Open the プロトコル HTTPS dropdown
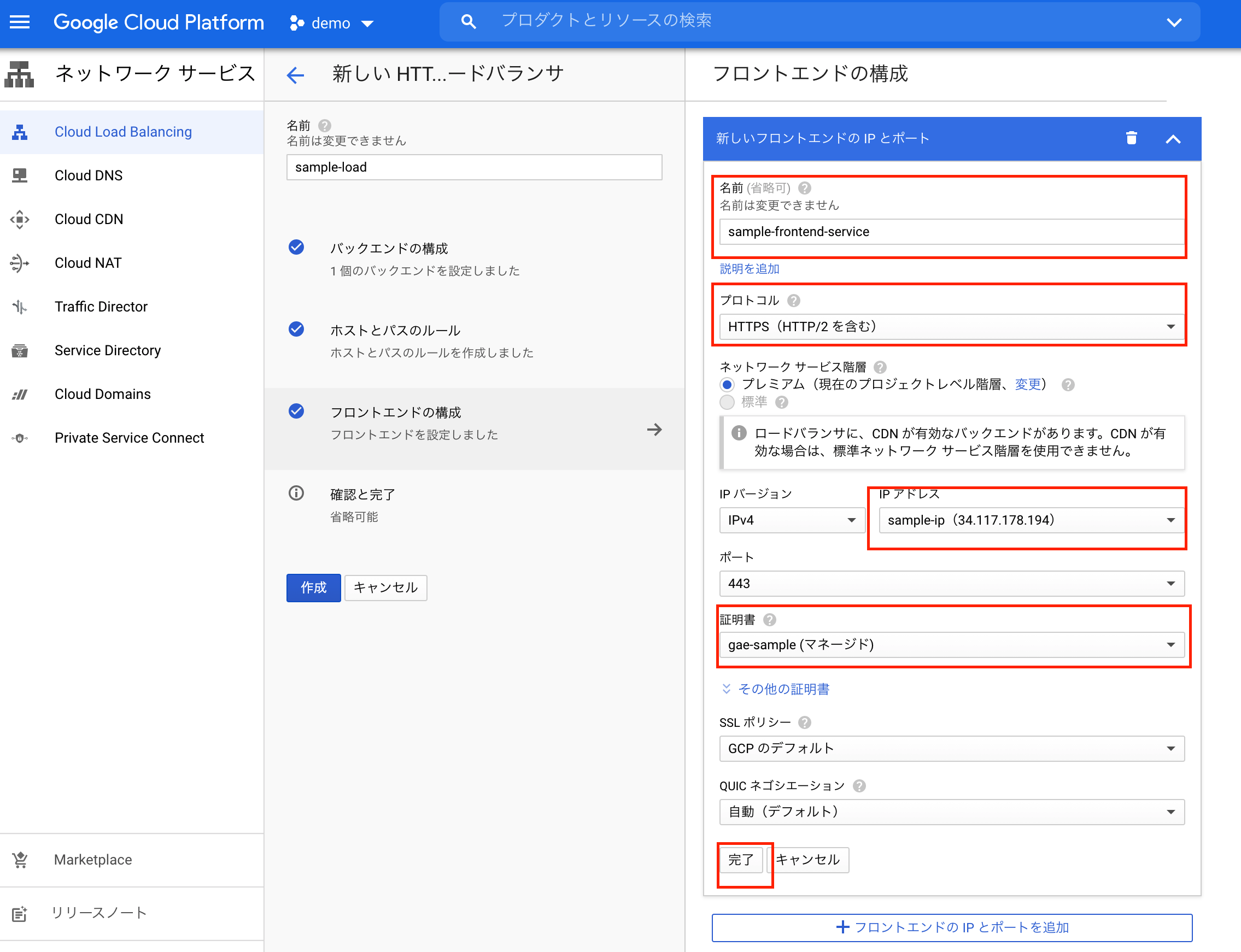1241x952 pixels. coord(951,326)
